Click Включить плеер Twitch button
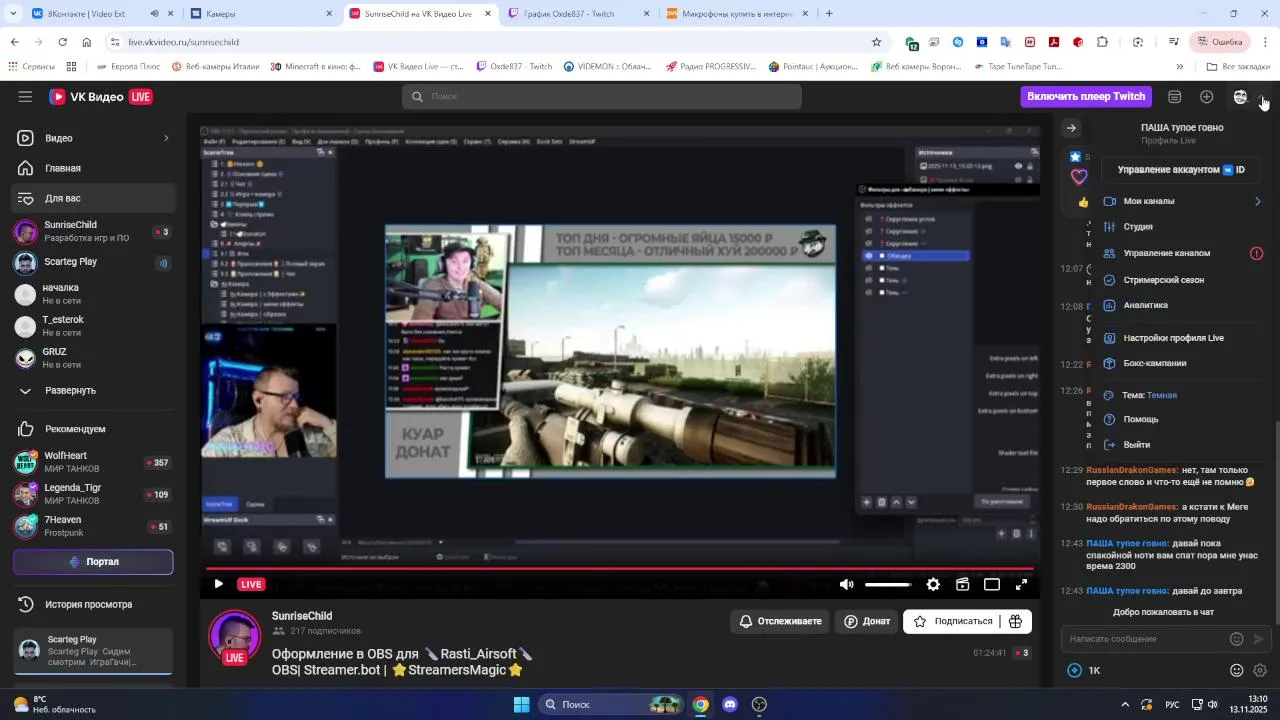This screenshot has height=720, width=1280. (x=1086, y=97)
